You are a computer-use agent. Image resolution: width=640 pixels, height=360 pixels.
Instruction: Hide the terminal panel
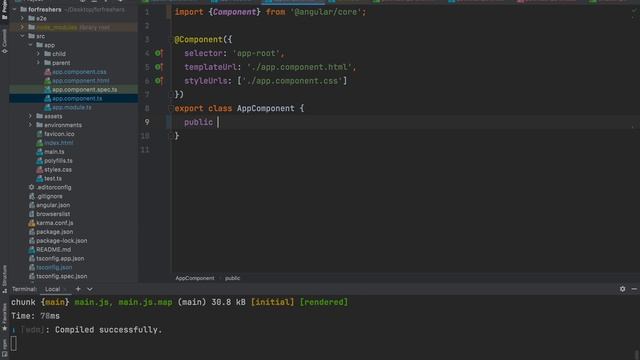tap(634, 289)
